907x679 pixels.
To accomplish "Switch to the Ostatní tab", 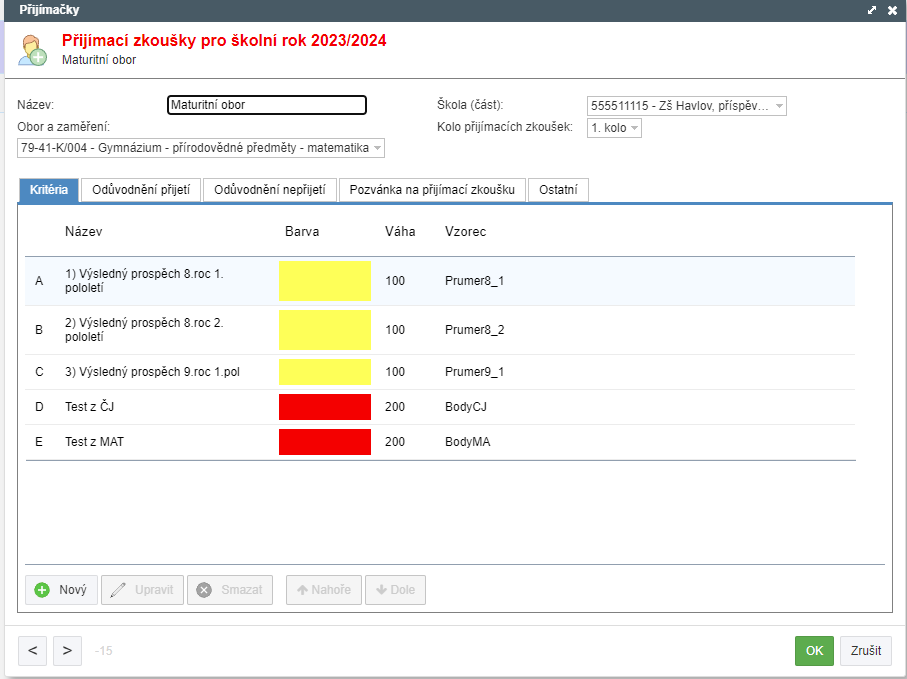I will pyautogui.click(x=558, y=190).
